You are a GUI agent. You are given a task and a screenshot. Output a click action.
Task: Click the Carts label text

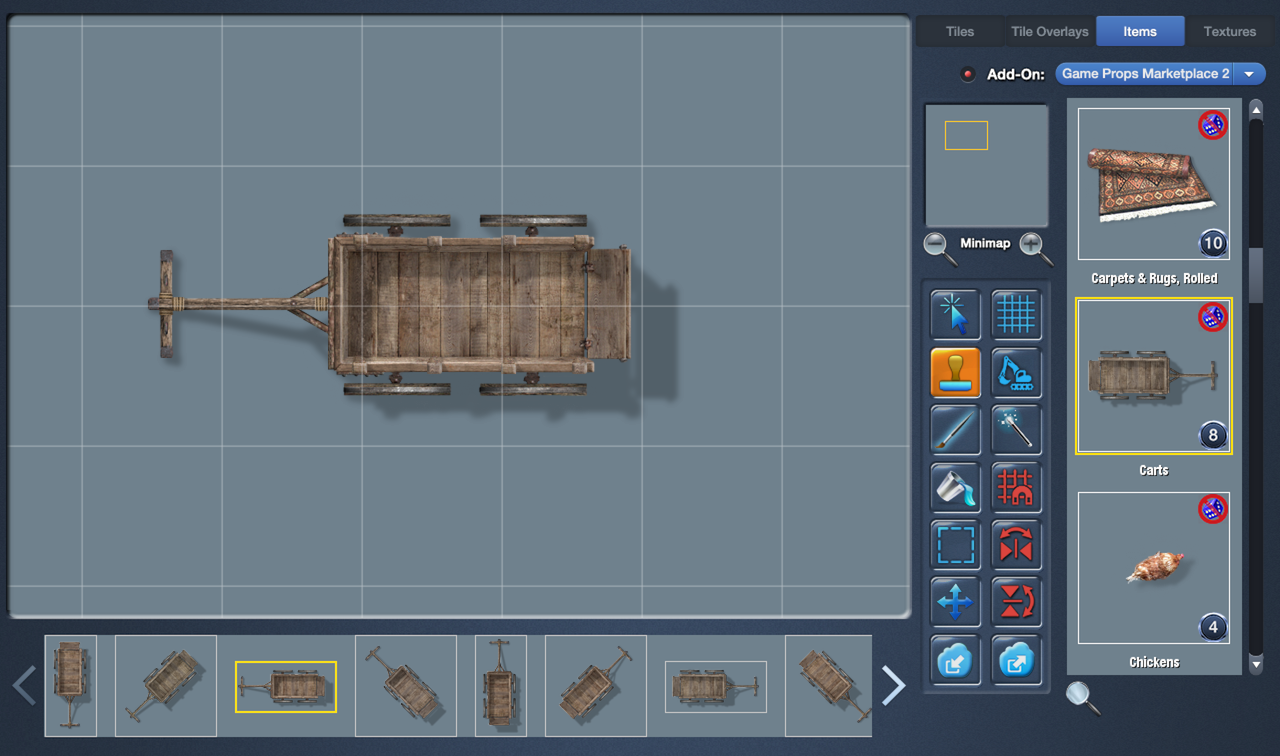(1154, 470)
